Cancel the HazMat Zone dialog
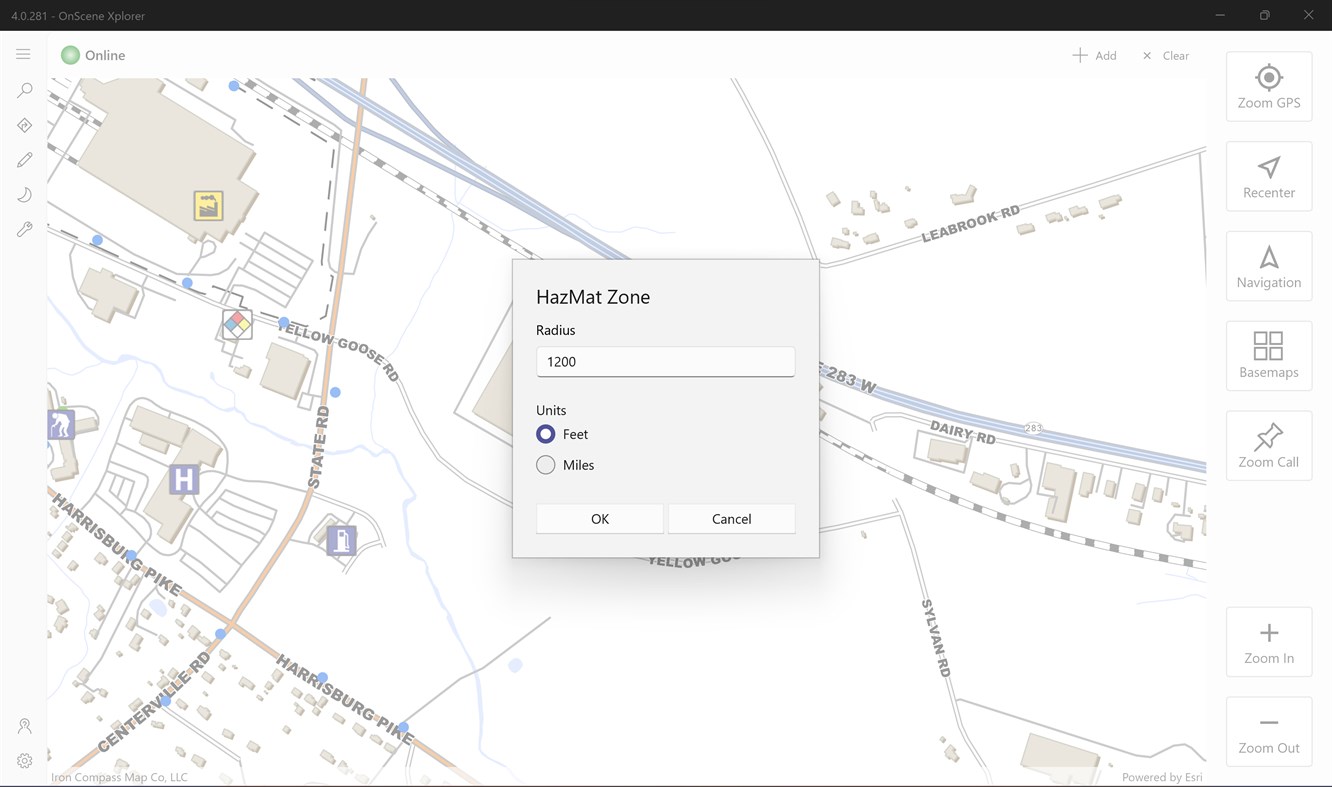1332x787 pixels. (x=731, y=518)
